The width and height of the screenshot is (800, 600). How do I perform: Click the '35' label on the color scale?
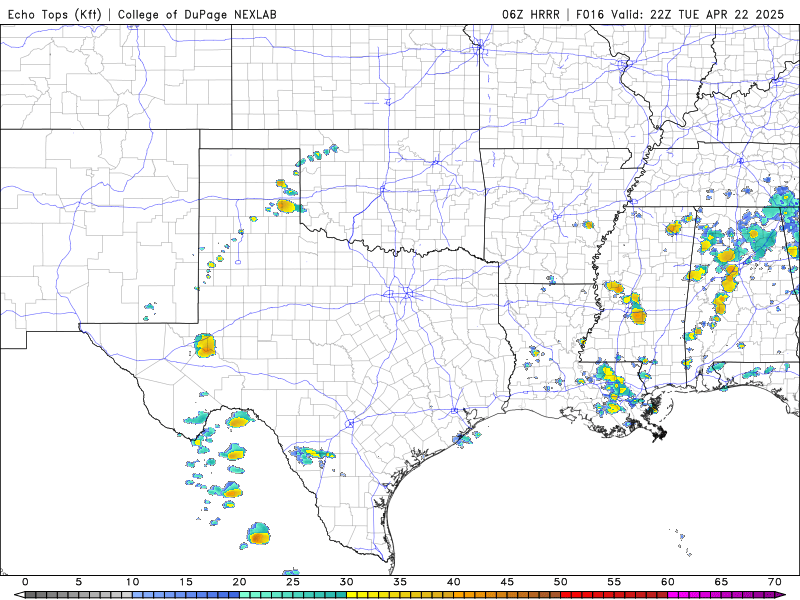(400, 582)
